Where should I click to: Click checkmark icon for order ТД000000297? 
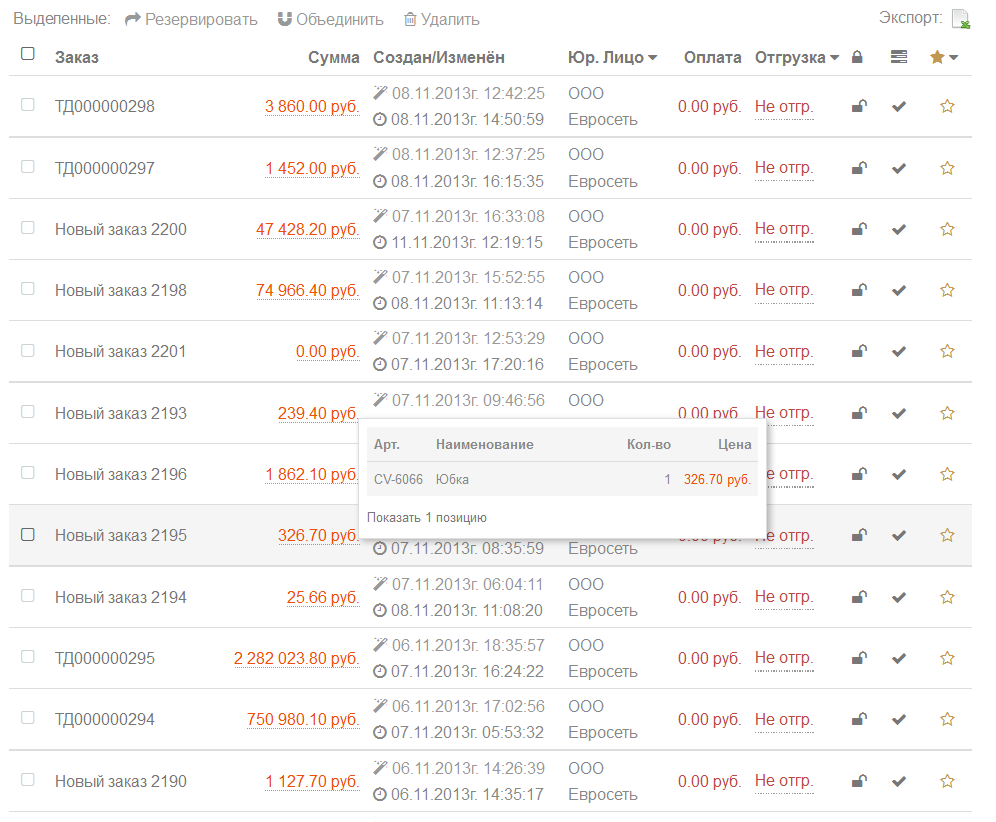point(899,168)
